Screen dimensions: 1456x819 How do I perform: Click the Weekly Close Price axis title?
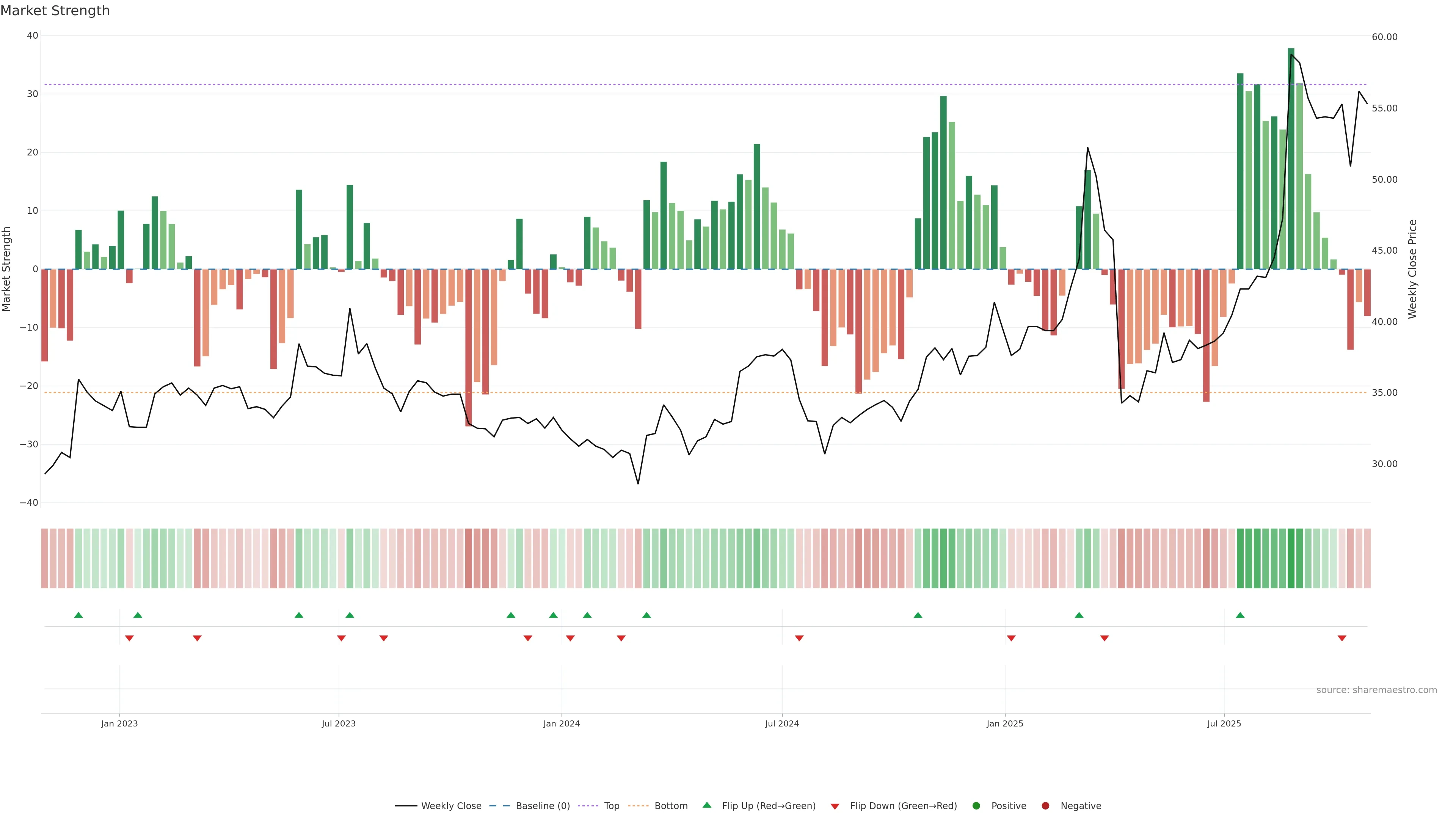[x=1412, y=269]
